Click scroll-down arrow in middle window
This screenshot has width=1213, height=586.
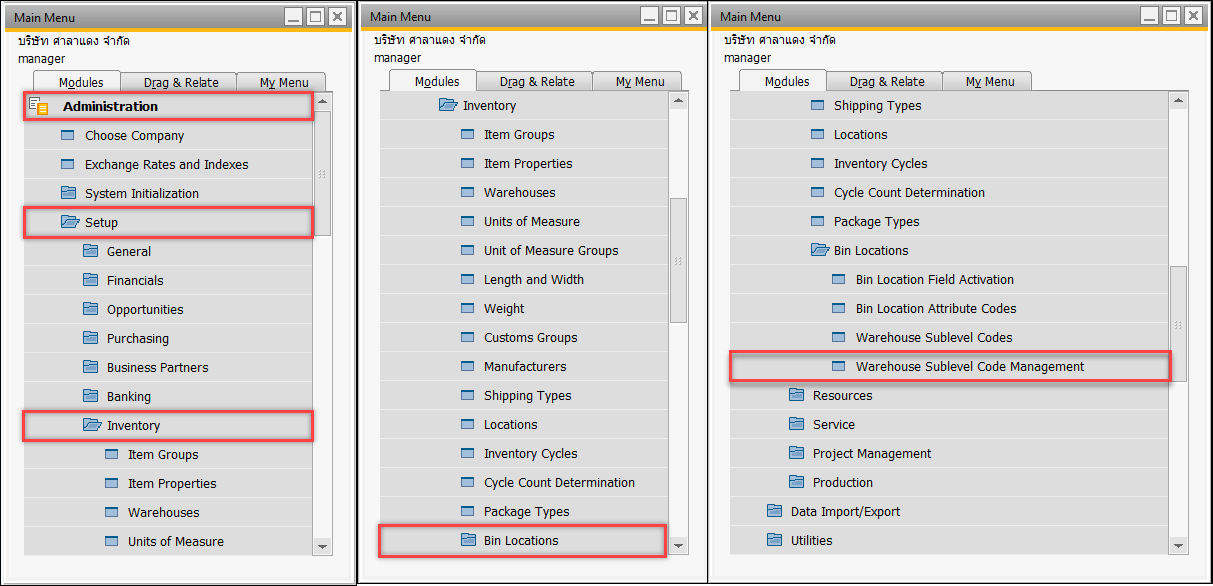point(679,545)
